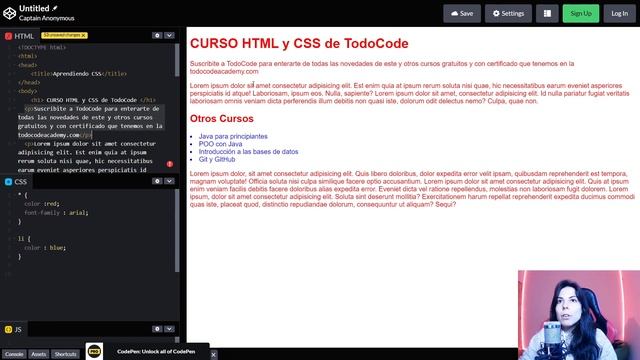Click the h1 line in HTML editor
Image resolution: width=640 pixels, height=360 pixels.
(93, 100)
